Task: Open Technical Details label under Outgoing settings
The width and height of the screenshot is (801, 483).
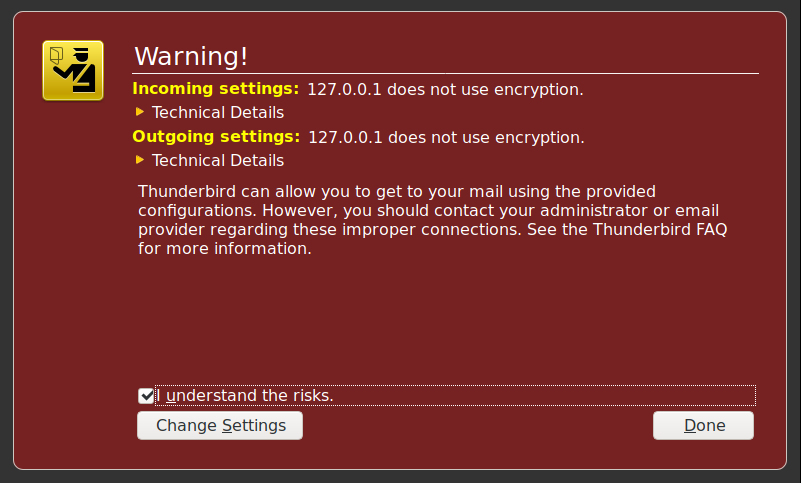Action: (x=218, y=160)
